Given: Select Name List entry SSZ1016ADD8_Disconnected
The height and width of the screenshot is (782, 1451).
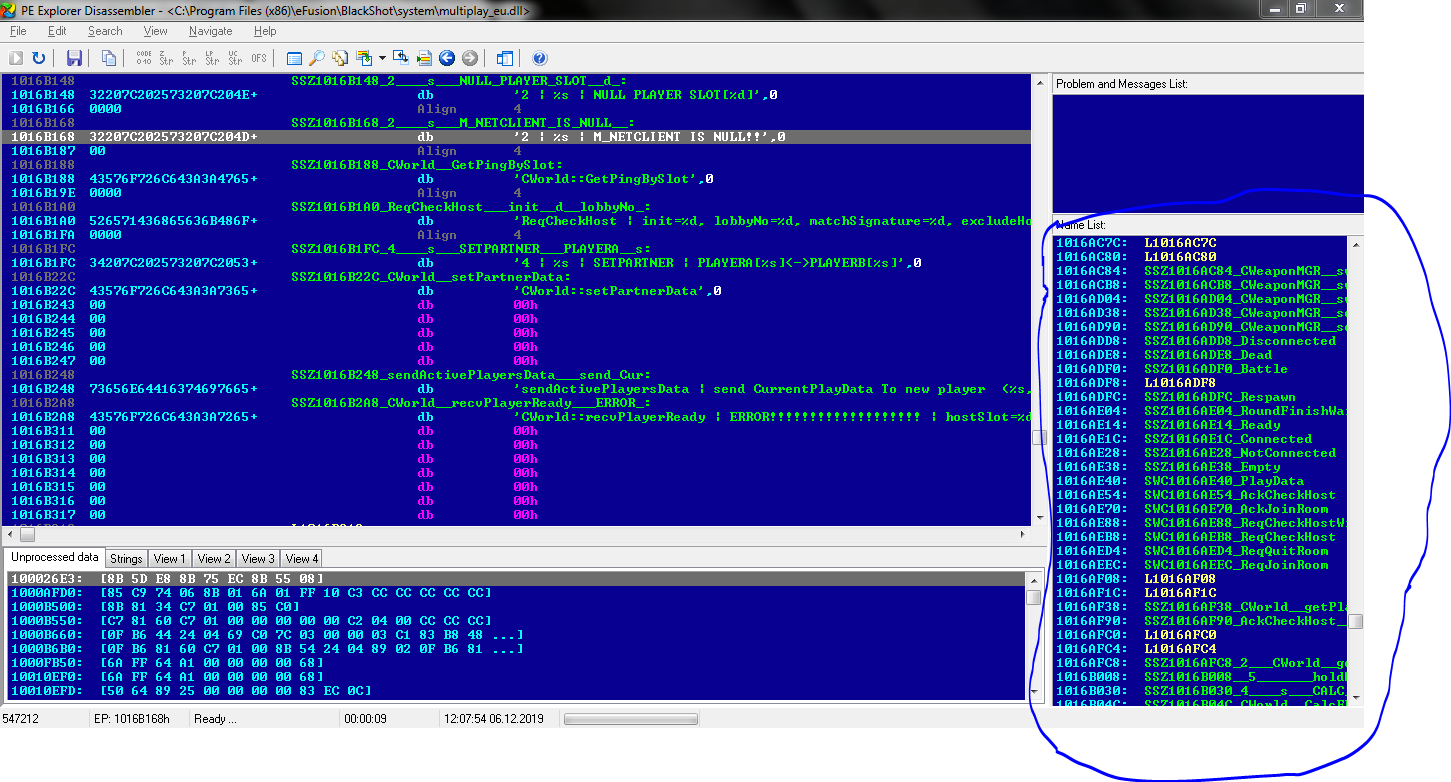Looking at the screenshot, I should [x=1200, y=341].
